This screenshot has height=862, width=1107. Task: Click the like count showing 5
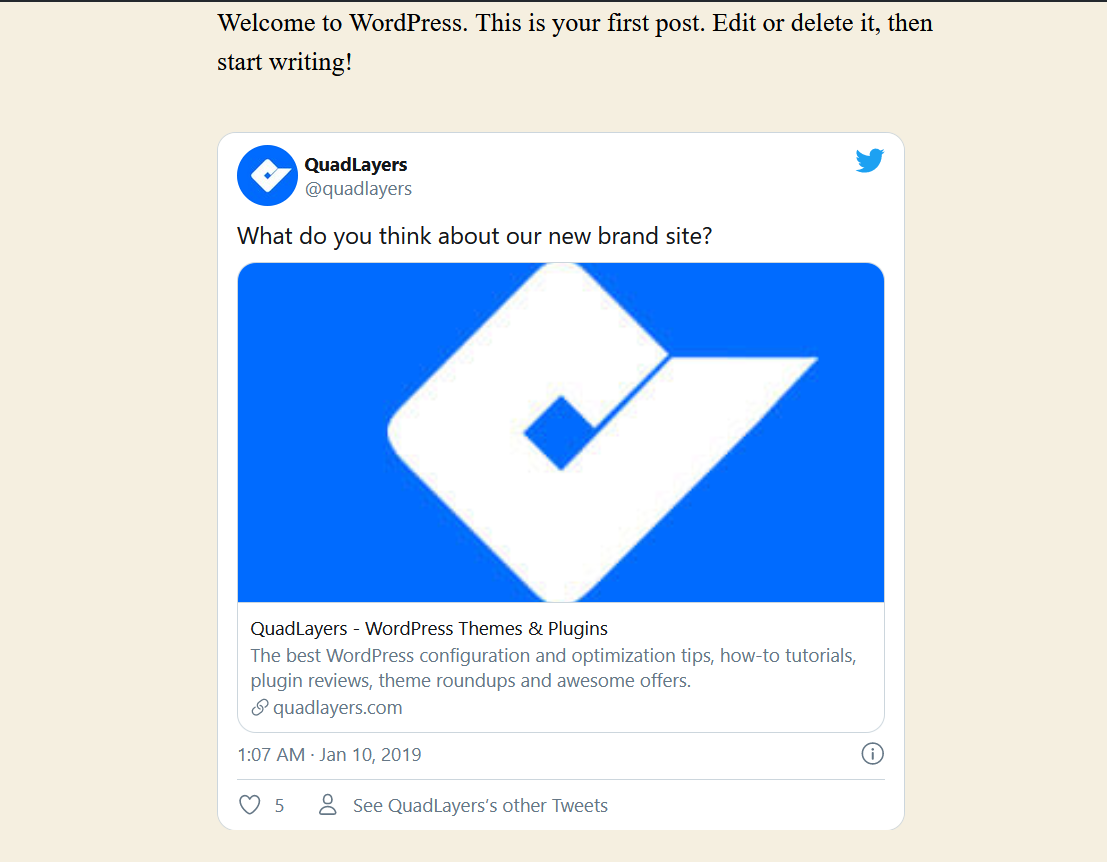(x=279, y=805)
